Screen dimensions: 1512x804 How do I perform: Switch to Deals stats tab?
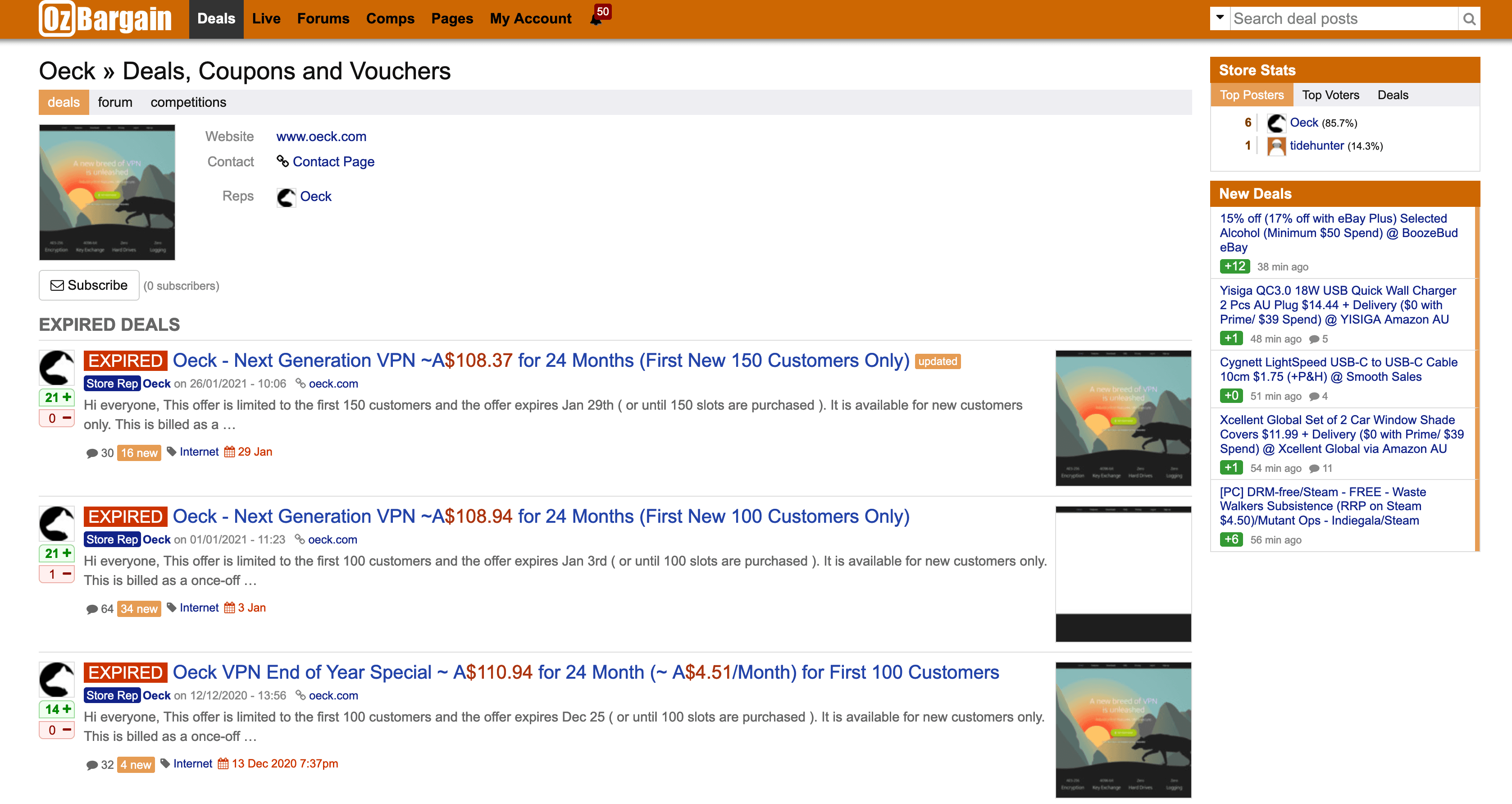tap(1393, 95)
